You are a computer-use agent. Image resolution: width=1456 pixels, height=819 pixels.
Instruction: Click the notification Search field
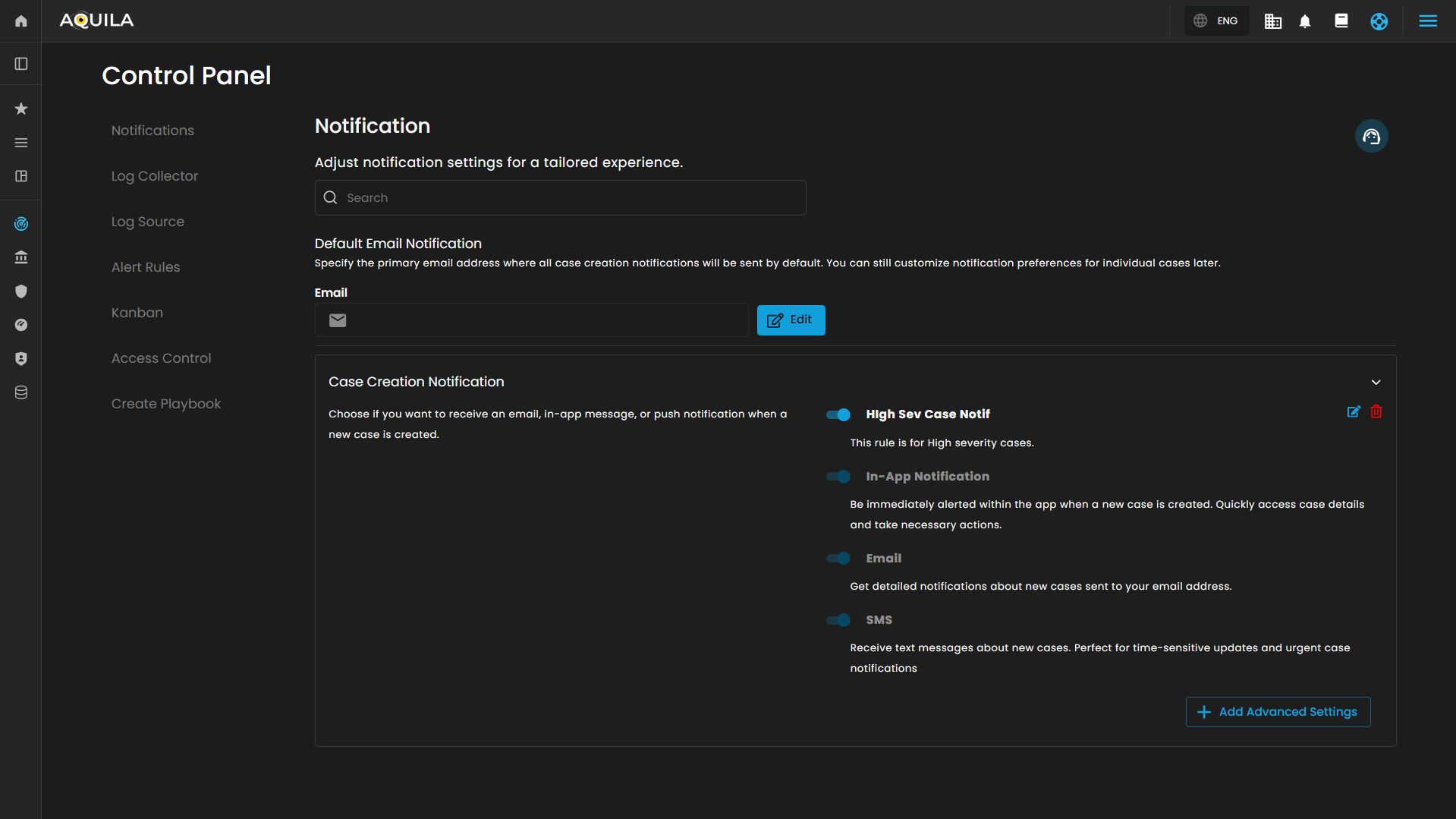click(x=560, y=198)
